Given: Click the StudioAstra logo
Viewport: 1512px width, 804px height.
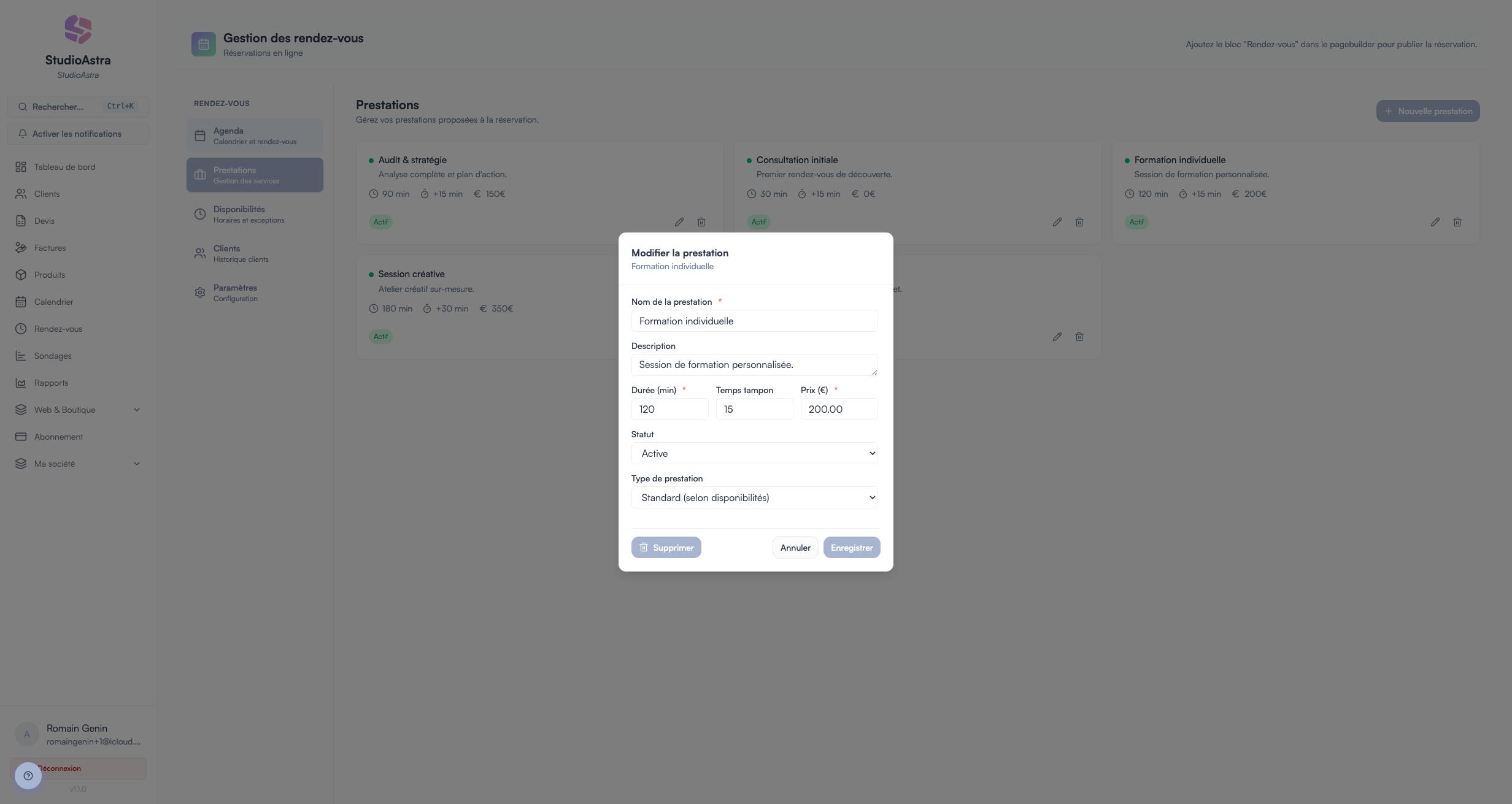Looking at the screenshot, I should pyautogui.click(x=78, y=29).
